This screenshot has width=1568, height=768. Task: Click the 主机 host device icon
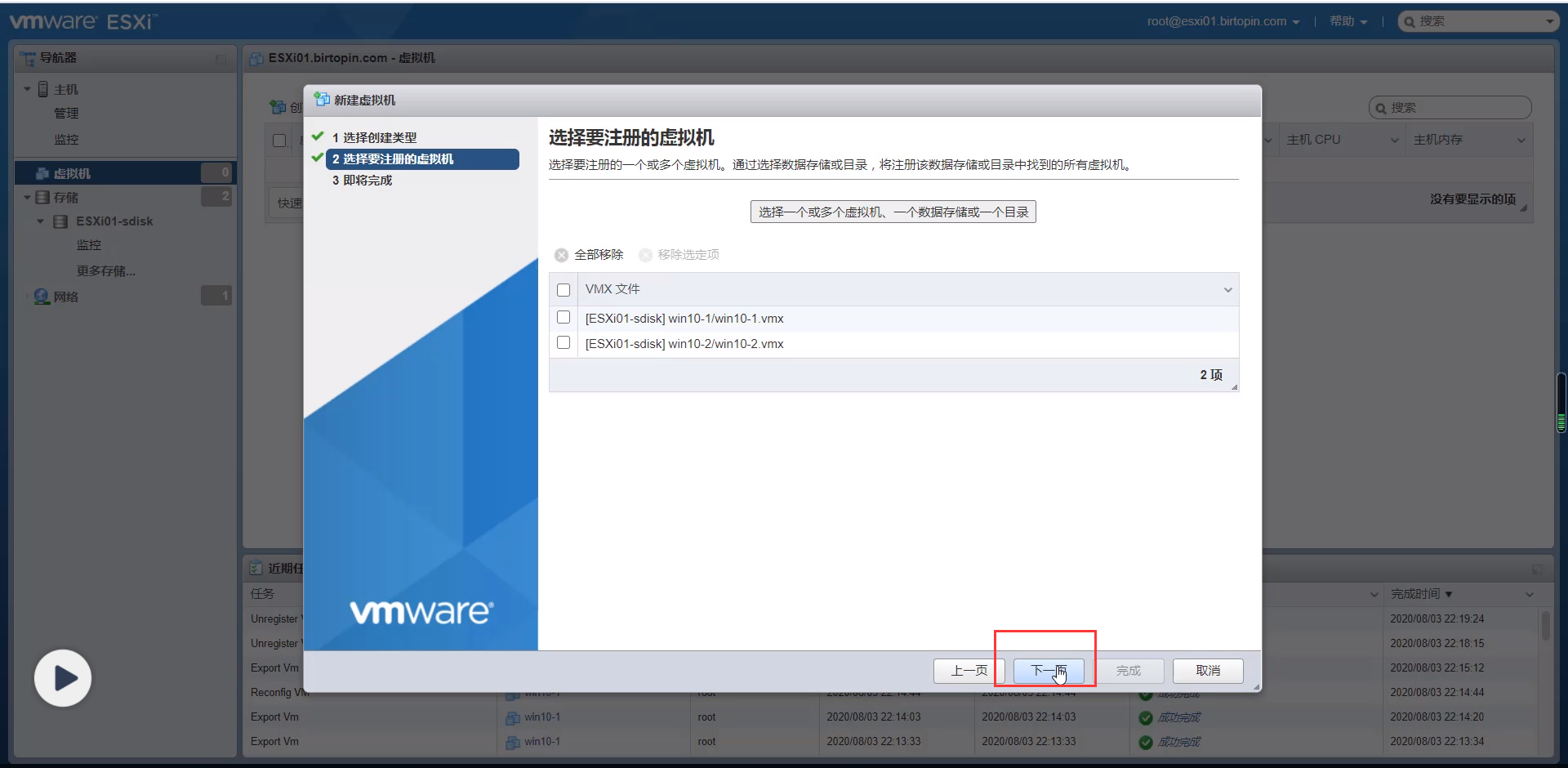click(43, 89)
